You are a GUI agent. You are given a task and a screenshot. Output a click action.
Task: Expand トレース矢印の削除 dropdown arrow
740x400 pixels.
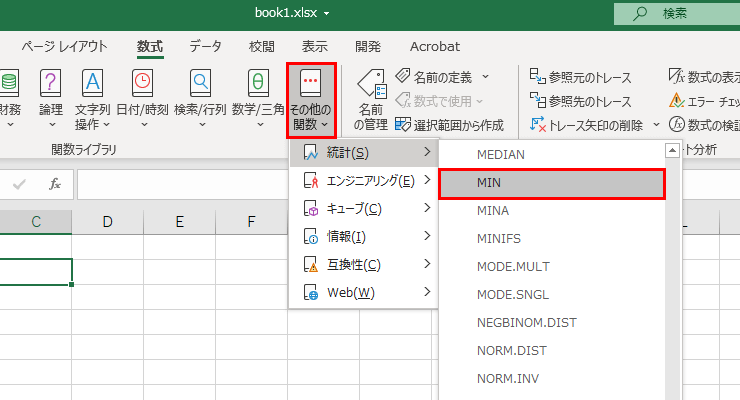click(x=656, y=125)
